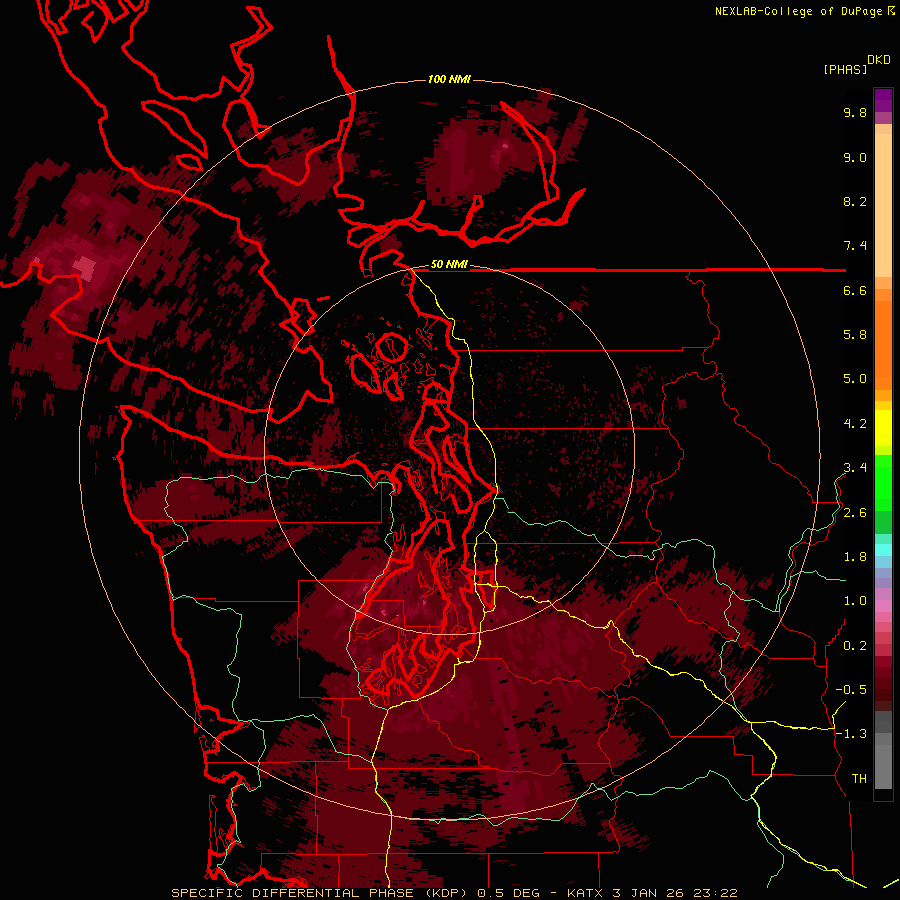Click the 4.2 legend value
The image size is (900, 900).
click(x=855, y=424)
